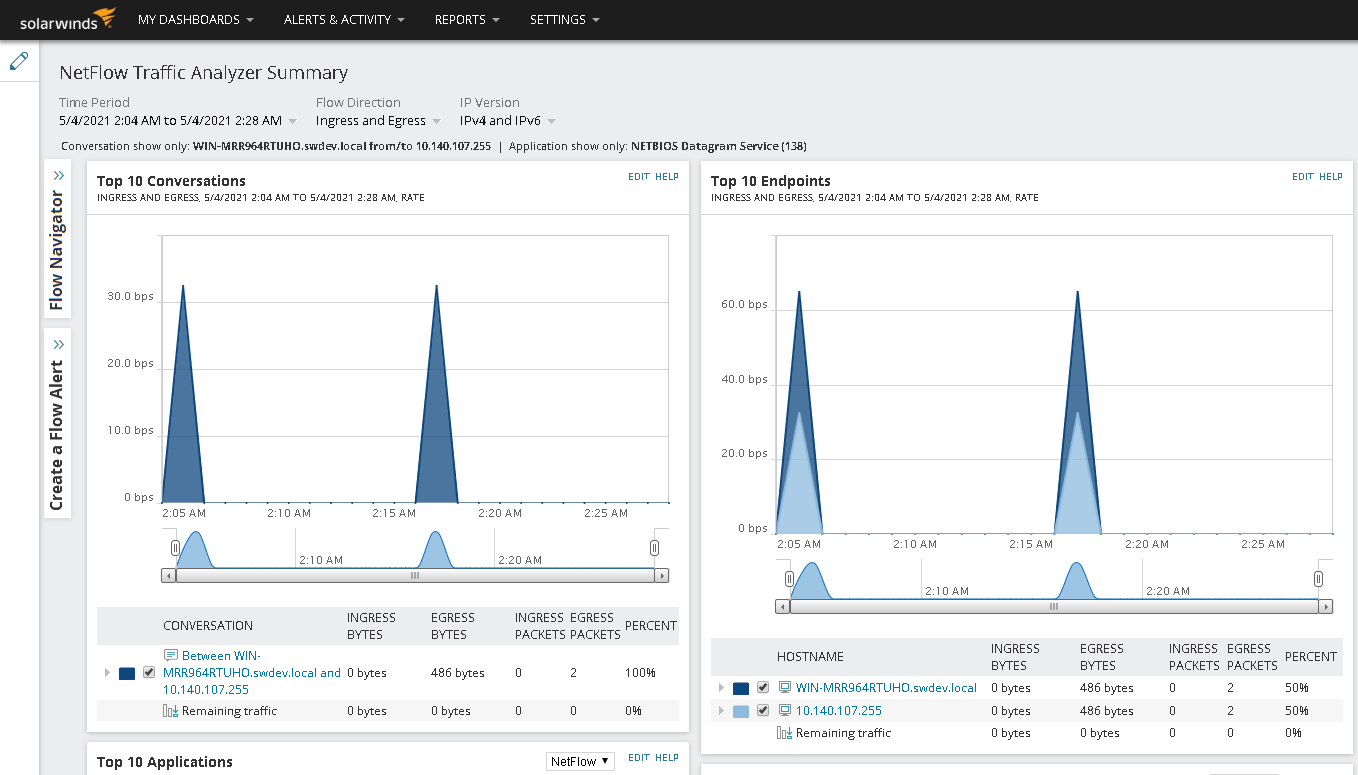Viewport: 1358px width, 775px height.
Task: Click Conversations chart right range handle
Action: (x=654, y=548)
